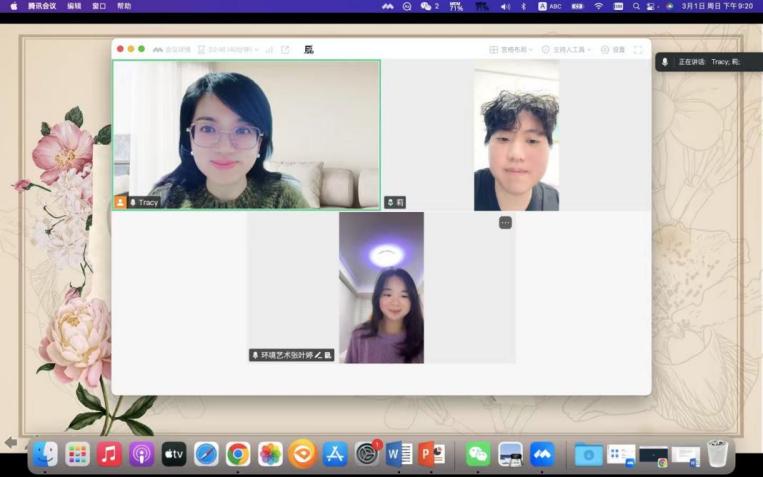Start recording with the 录制 button
The image size is (763, 477).
click(613, 50)
